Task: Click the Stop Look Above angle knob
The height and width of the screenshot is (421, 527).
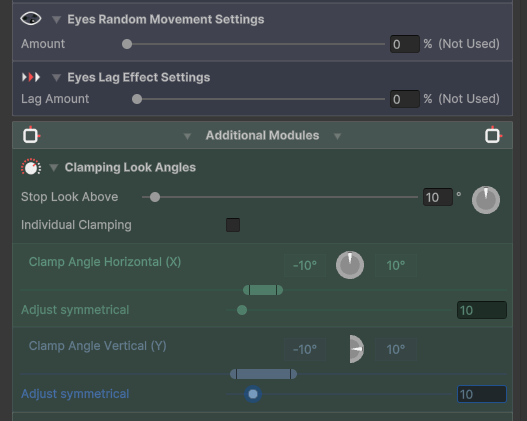Action: click(x=486, y=200)
